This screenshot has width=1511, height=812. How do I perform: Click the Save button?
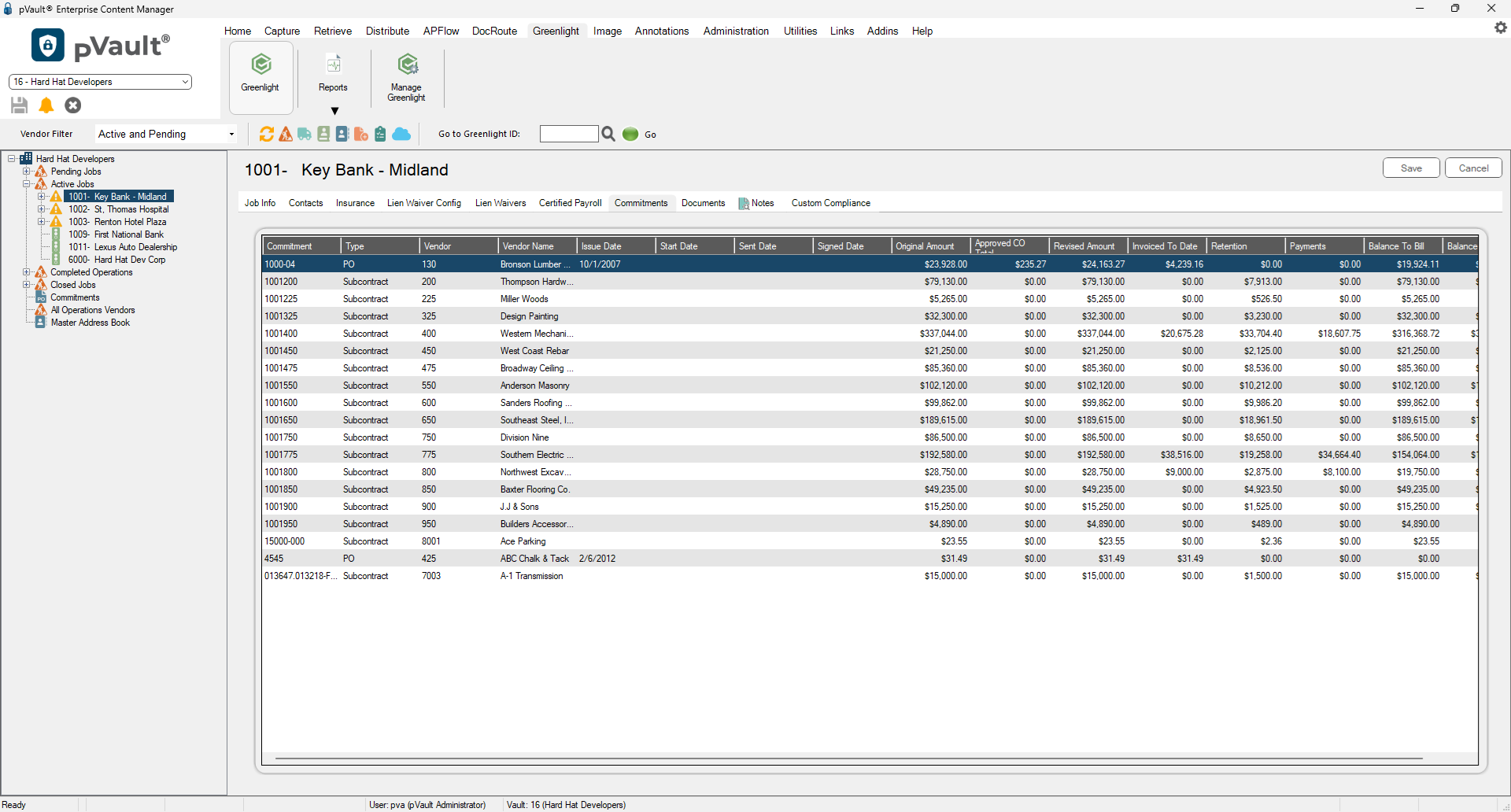coord(1411,168)
